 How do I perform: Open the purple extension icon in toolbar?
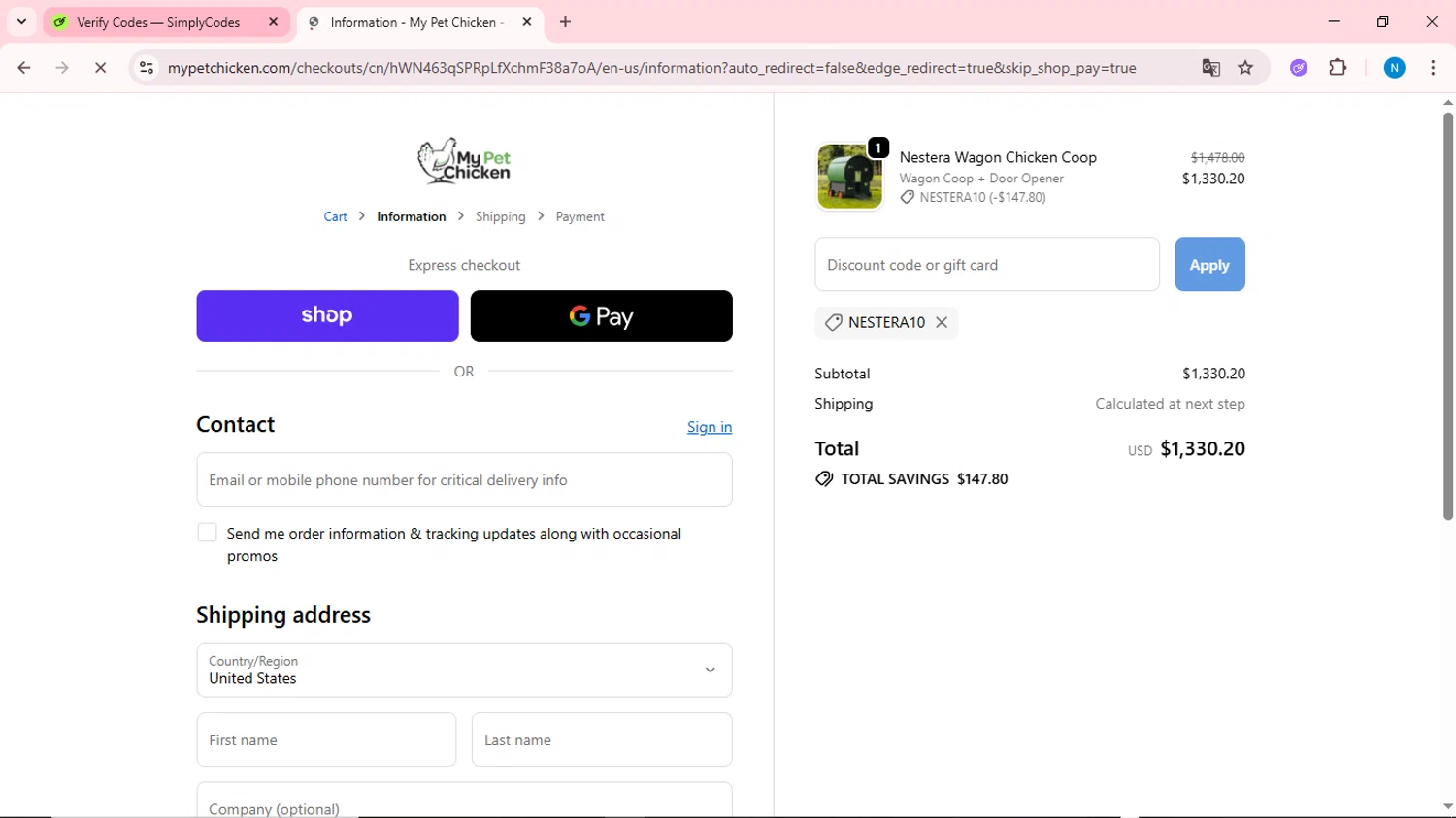click(x=1299, y=68)
